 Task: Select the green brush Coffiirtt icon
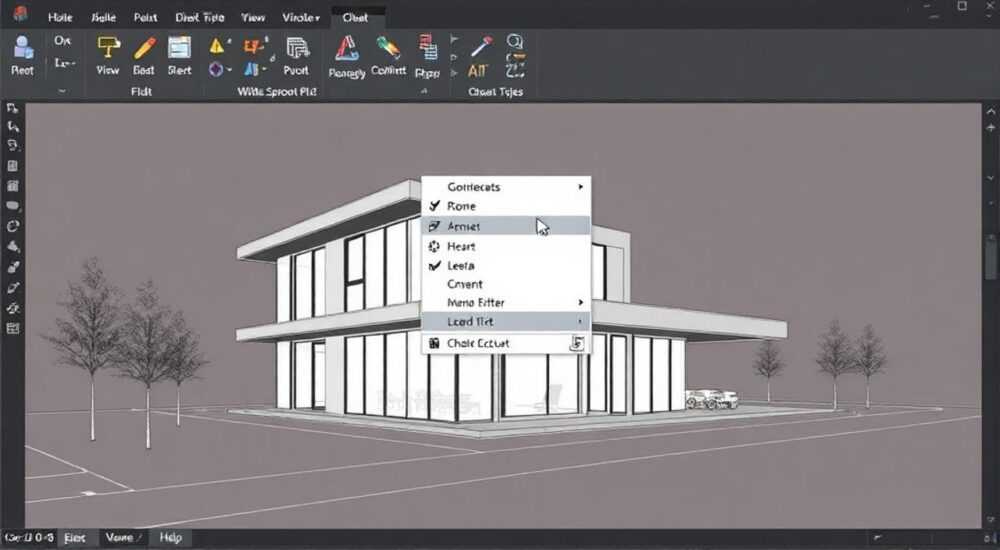click(388, 48)
